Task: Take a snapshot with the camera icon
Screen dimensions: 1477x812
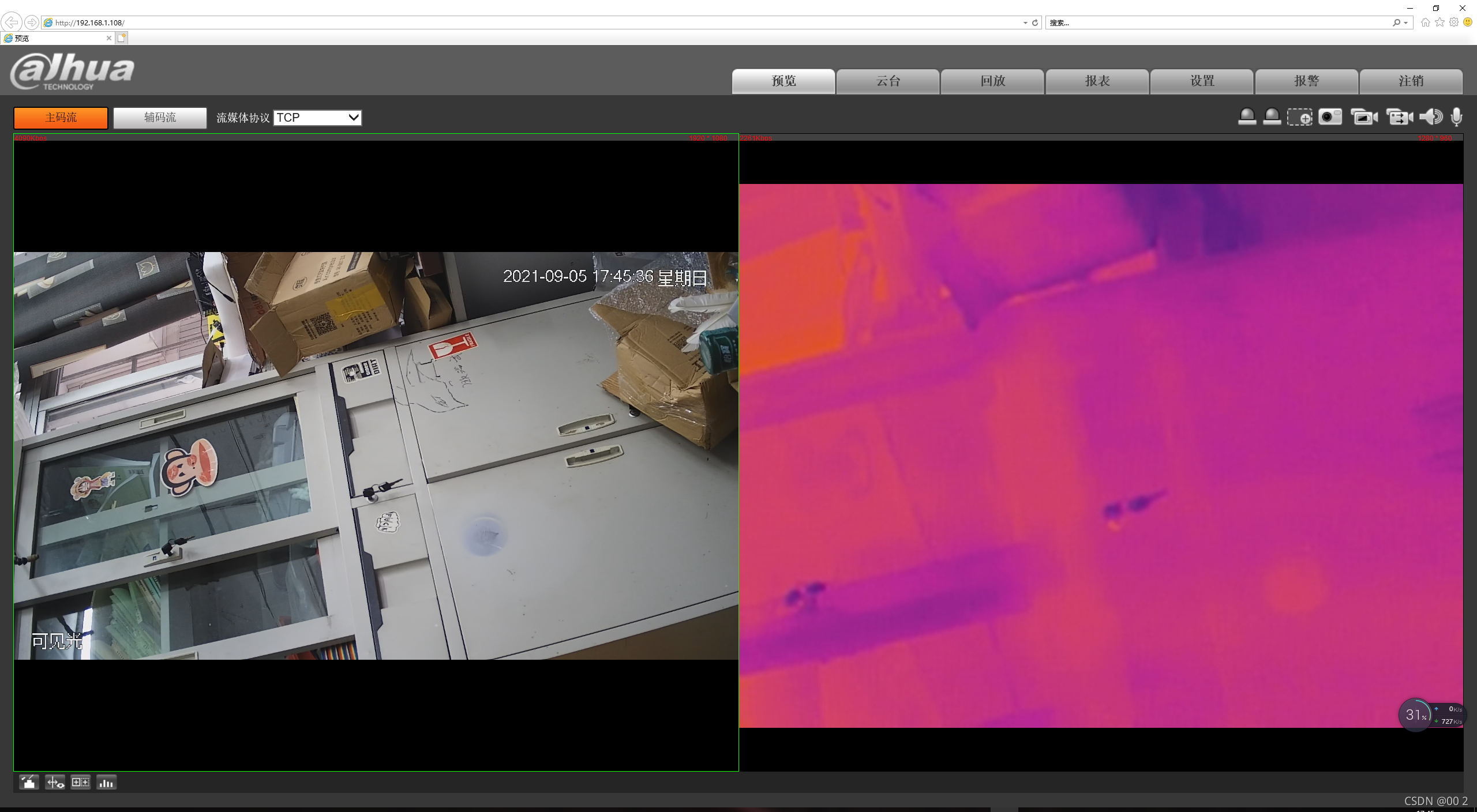Action: pos(1330,117)
